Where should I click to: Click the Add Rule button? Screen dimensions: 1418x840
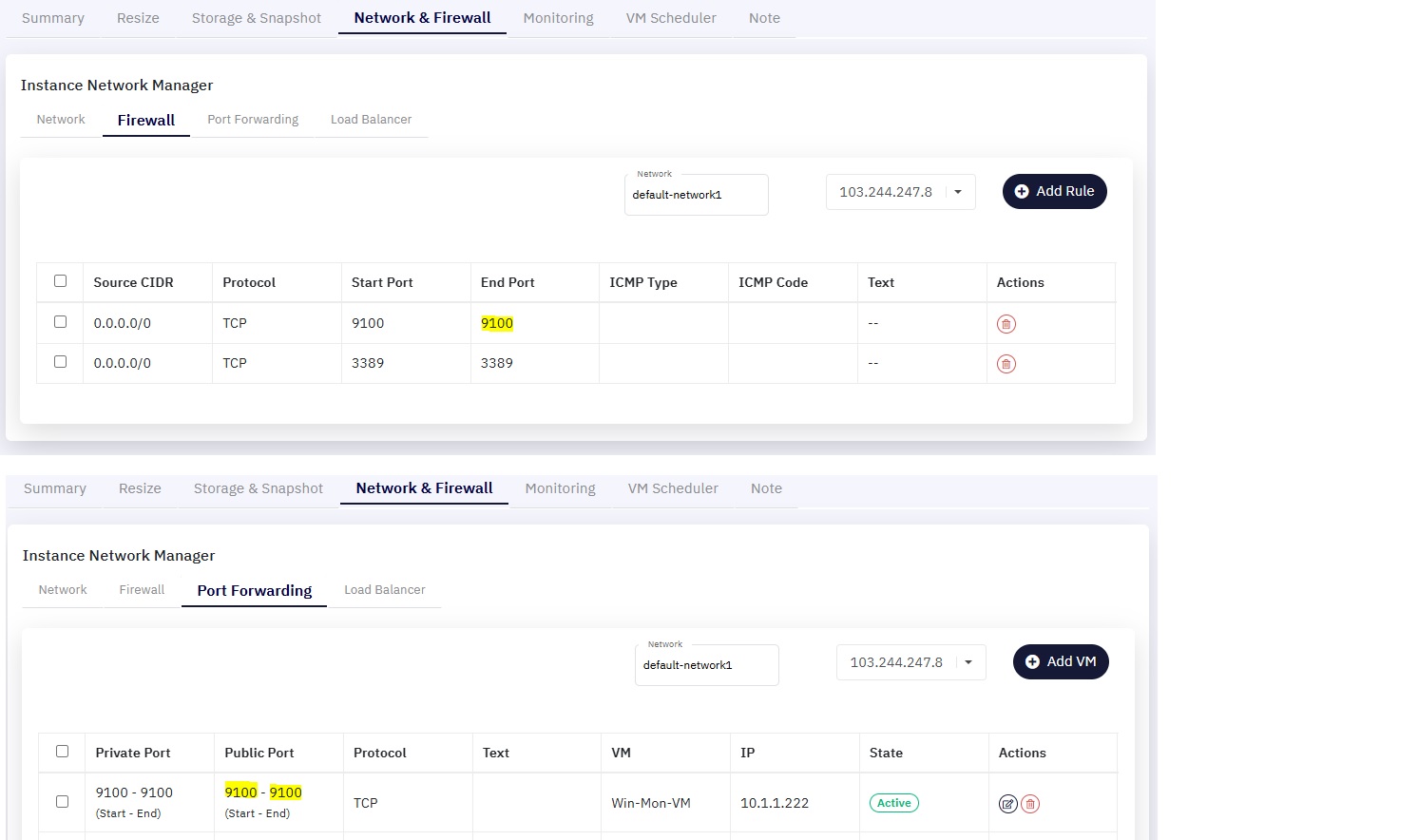[x=1055, y=191]
